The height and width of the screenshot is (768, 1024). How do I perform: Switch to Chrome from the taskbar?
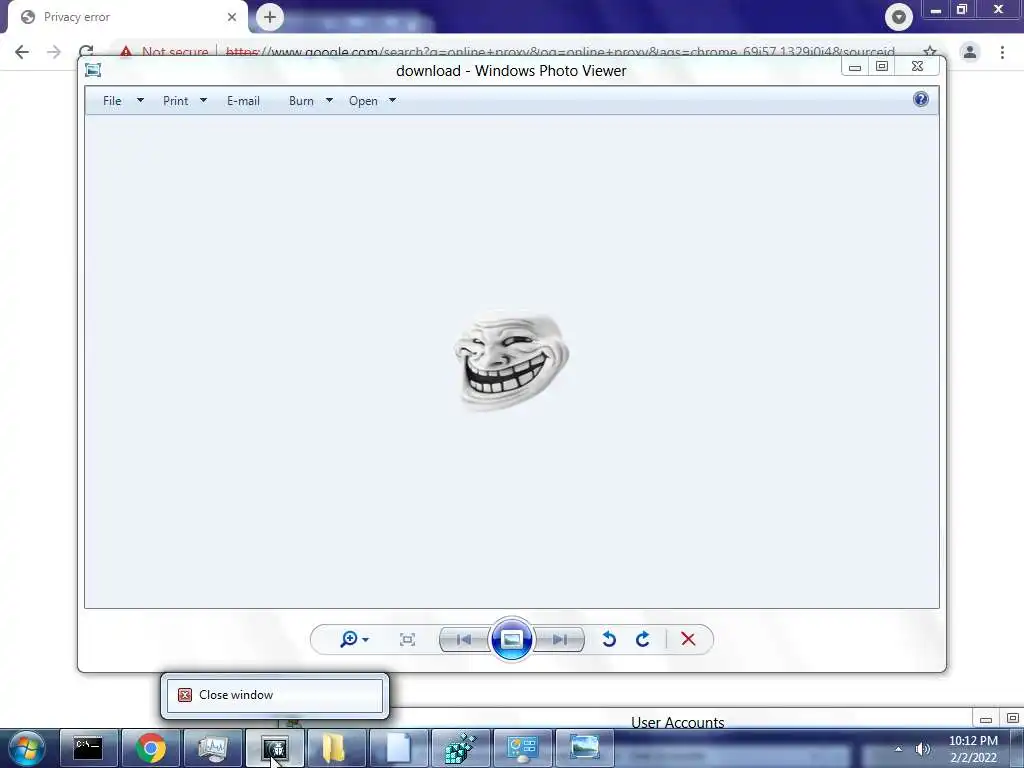(151, 748)
